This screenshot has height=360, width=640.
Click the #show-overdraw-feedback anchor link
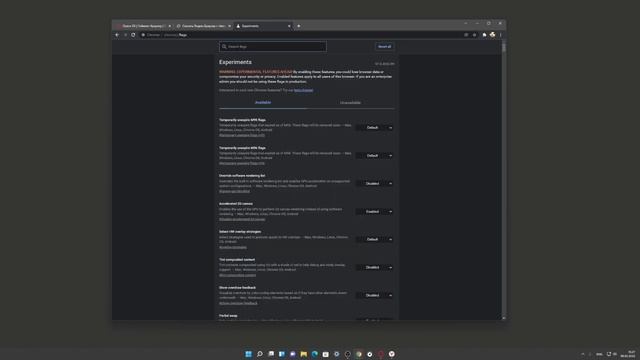(x=238, y=303)
